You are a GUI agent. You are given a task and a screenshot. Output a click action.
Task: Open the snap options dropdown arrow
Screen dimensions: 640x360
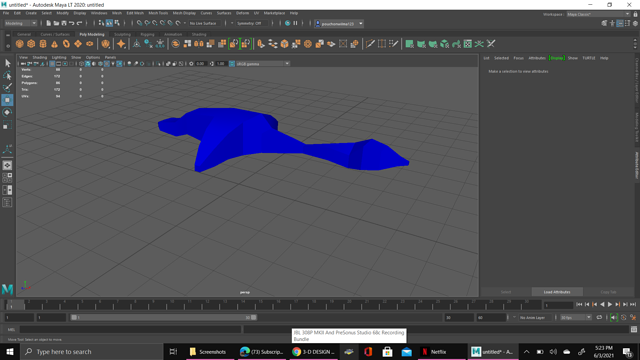(185, 23)
